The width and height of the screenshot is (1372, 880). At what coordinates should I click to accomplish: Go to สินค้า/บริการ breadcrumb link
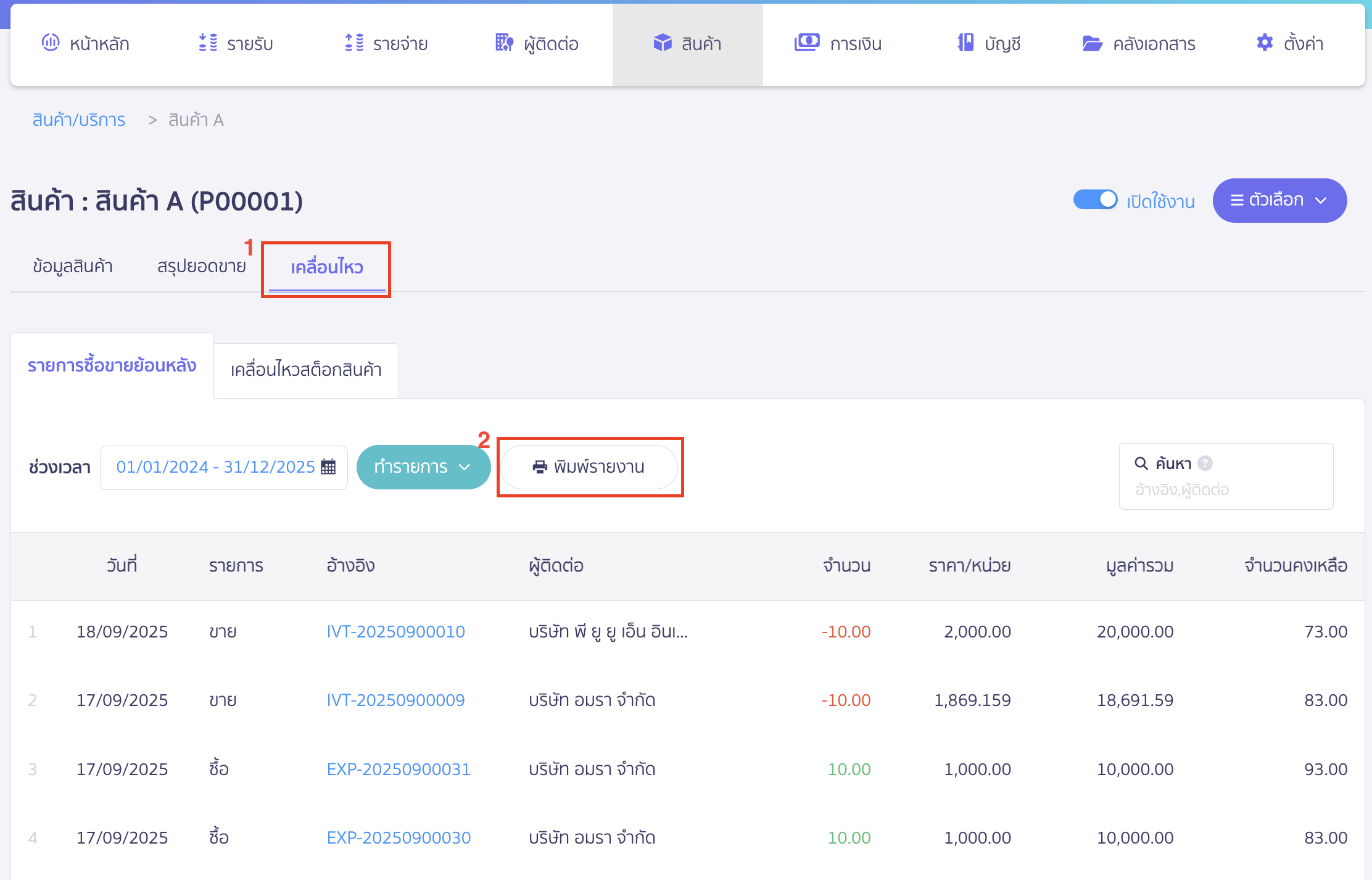[x=79, y=120]
